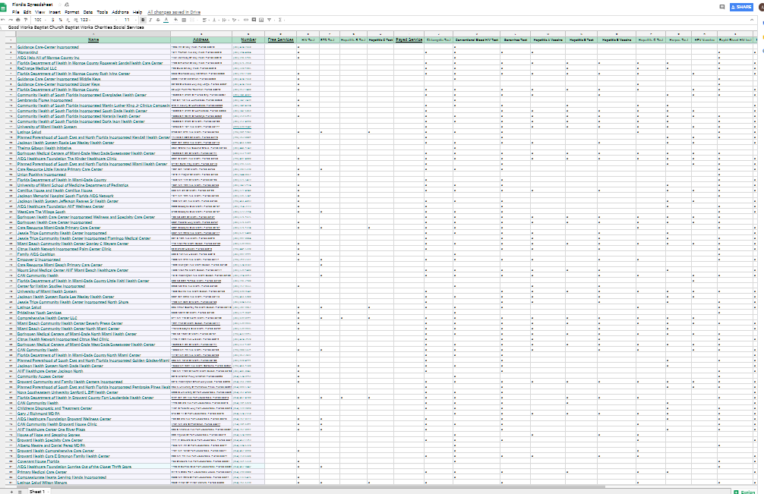Select the Empower U Incorporated cell

93,260
